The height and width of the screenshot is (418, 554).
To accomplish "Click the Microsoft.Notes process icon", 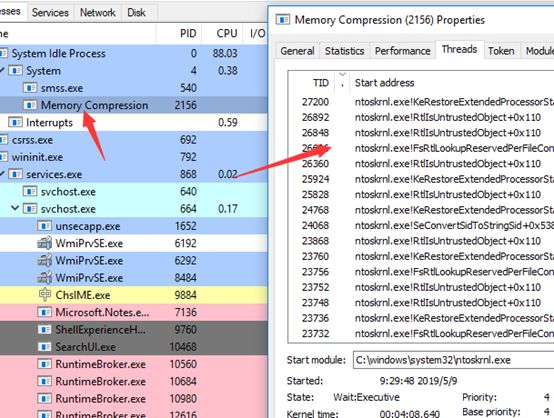I will [x=44, y=312].
